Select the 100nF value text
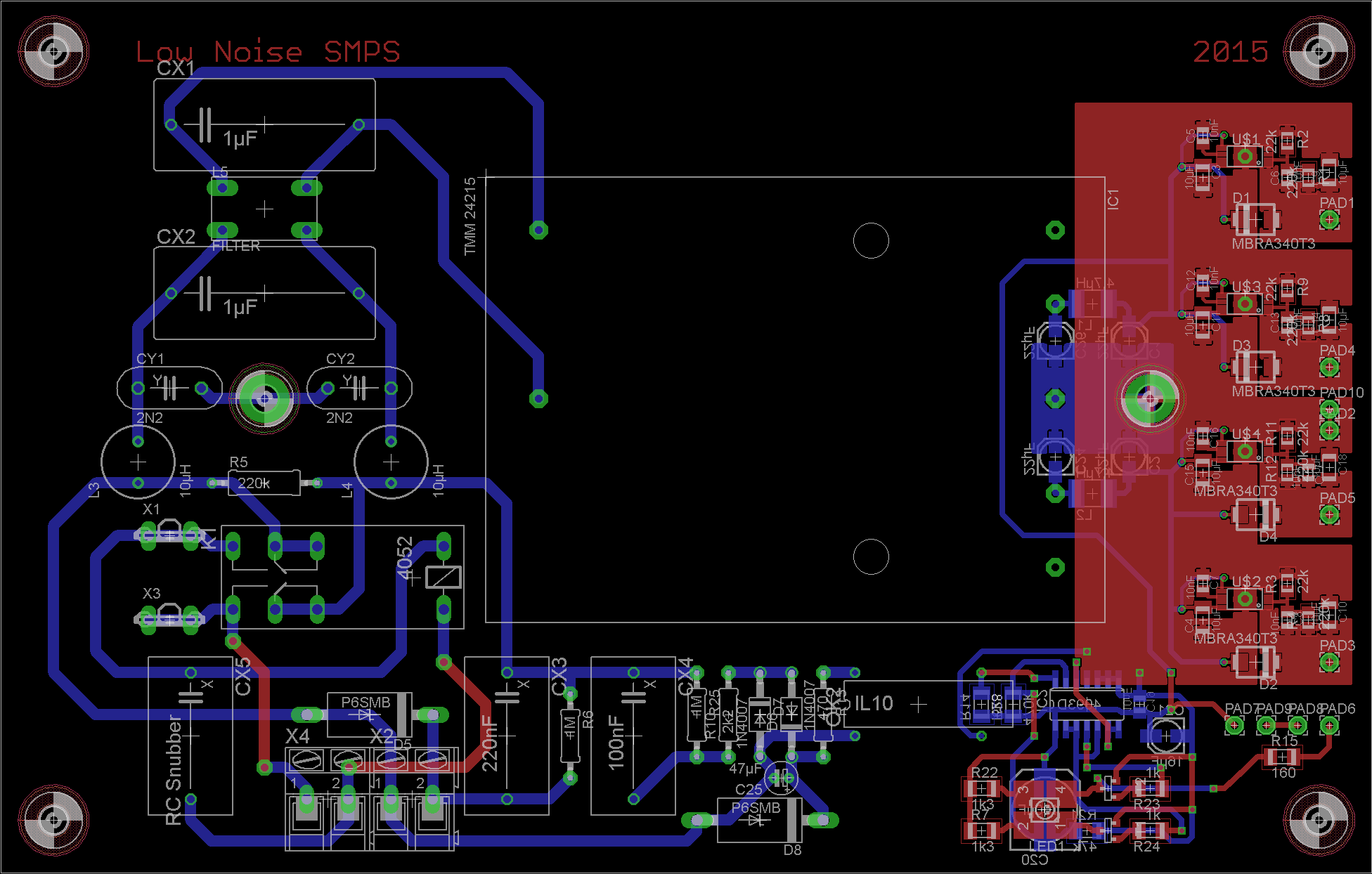Screen dimensions: 1372x874 click(x=616, y=742)
